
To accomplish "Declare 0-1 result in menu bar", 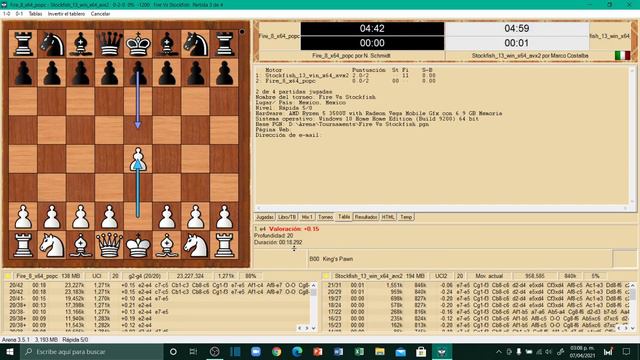I will [19, 14].
